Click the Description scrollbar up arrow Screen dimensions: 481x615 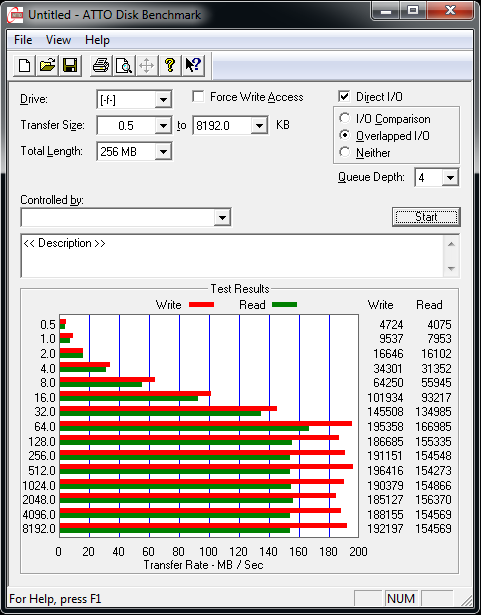pos(451,244)
